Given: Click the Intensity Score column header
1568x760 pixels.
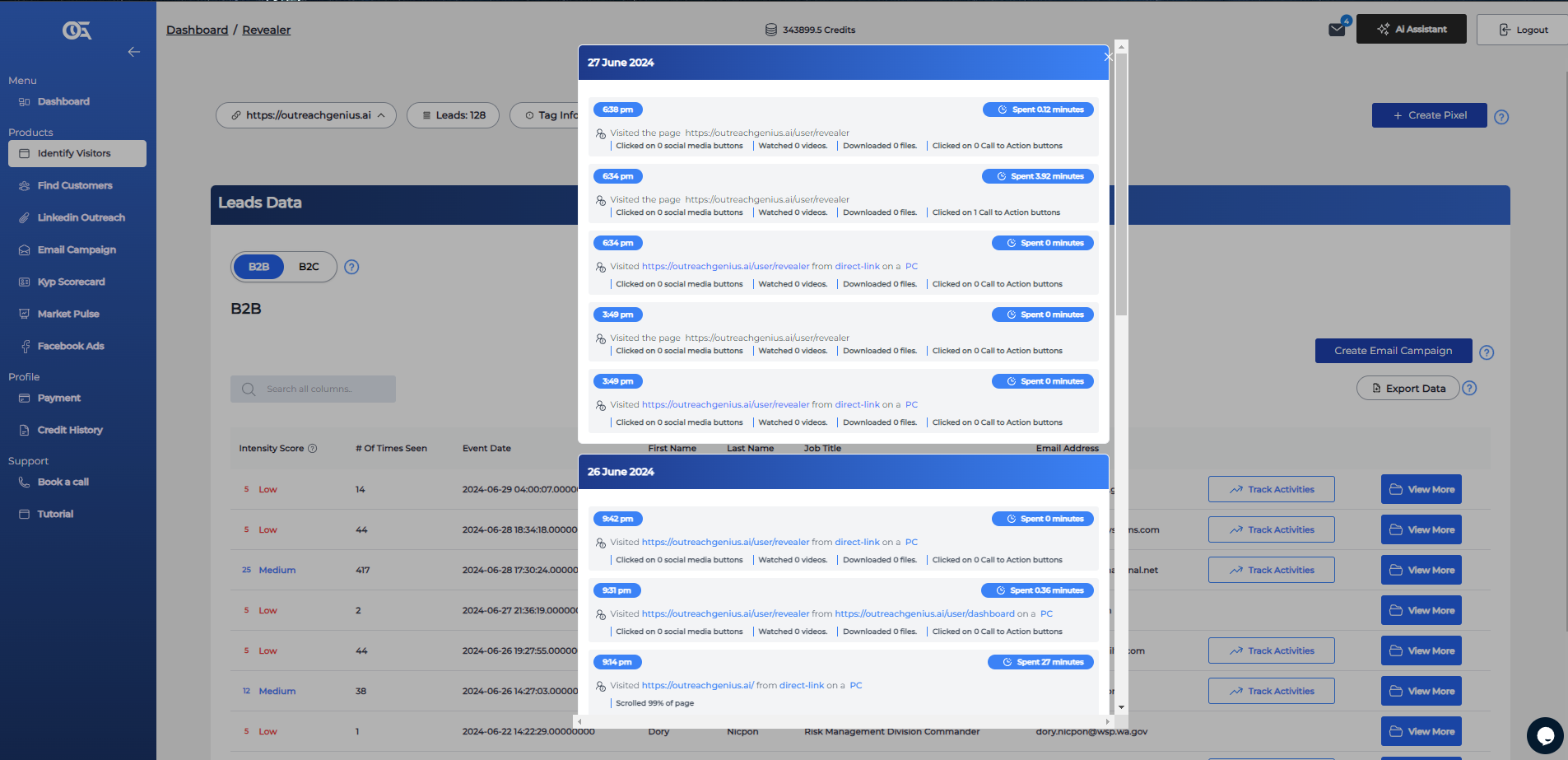Looking at the screenshot, I should click(x=272, y=449).
